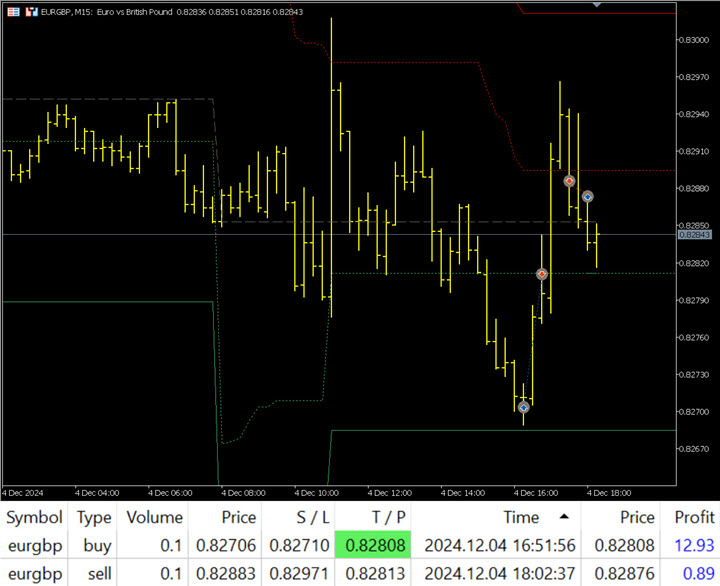Click the 12.93 profit value
The image size is (720, 586).
[694, 545]
